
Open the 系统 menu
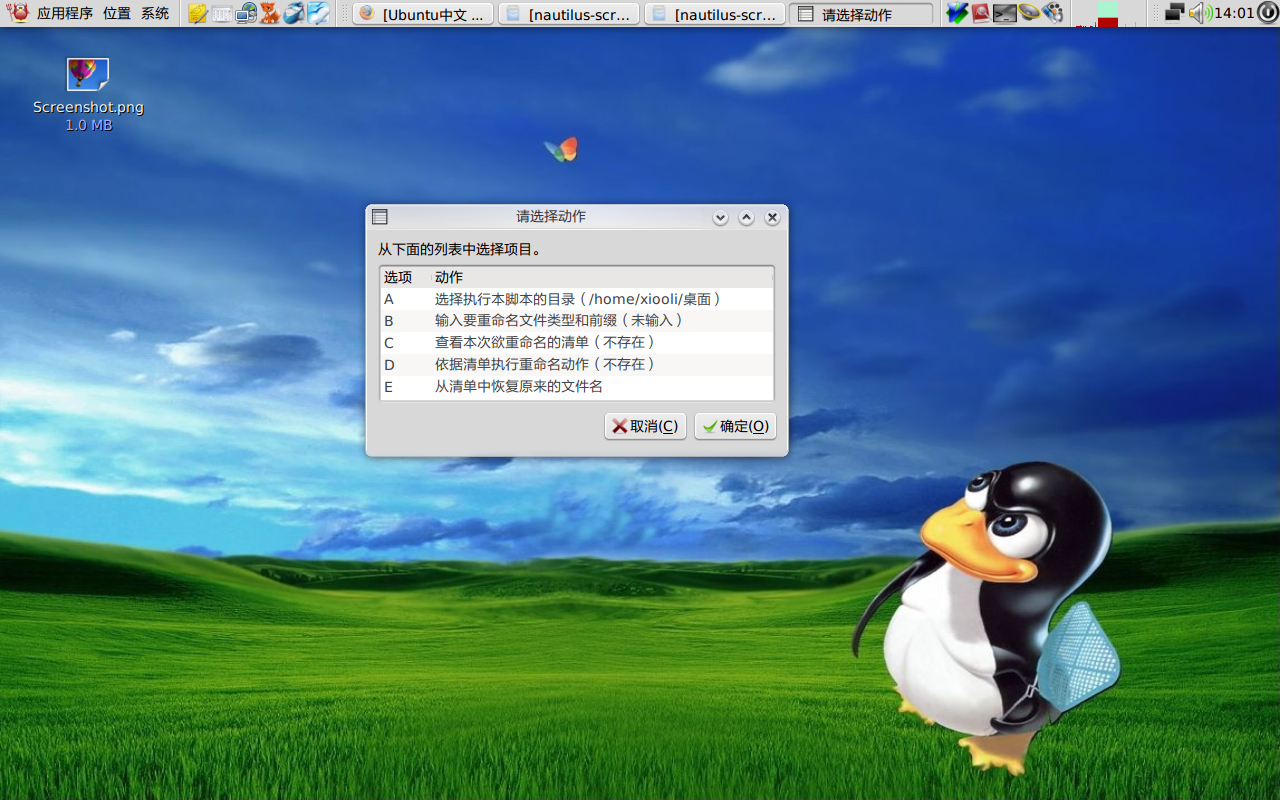tap(155, 14)
